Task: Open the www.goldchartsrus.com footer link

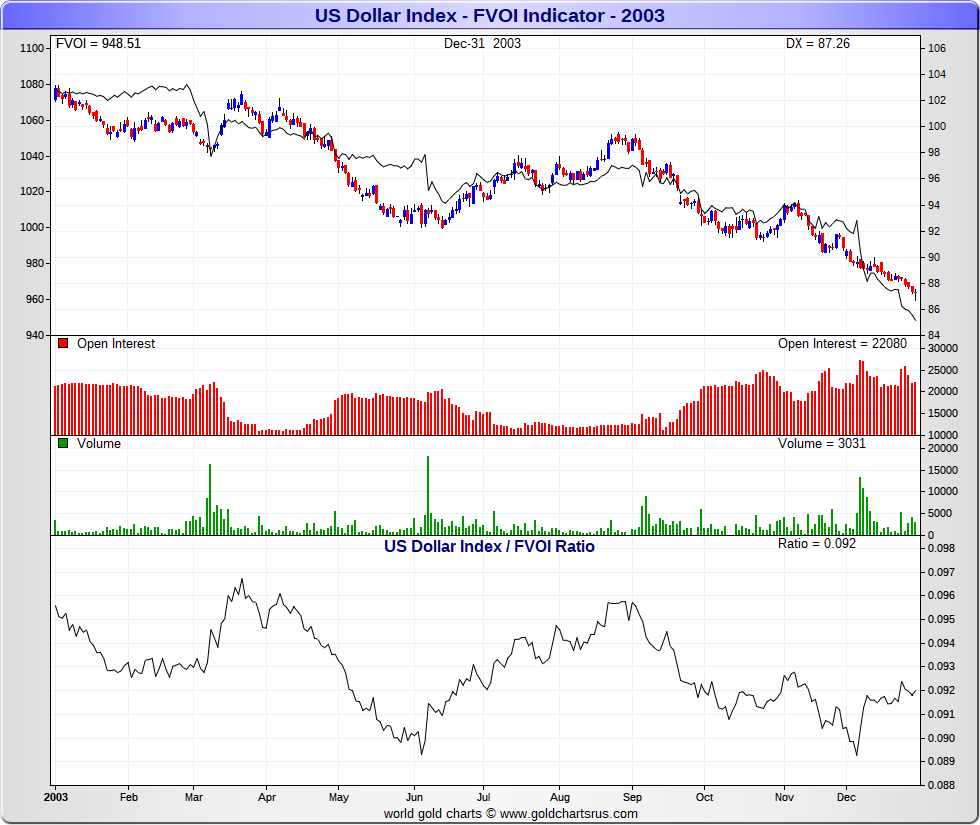Action: [x=569, y=814]
